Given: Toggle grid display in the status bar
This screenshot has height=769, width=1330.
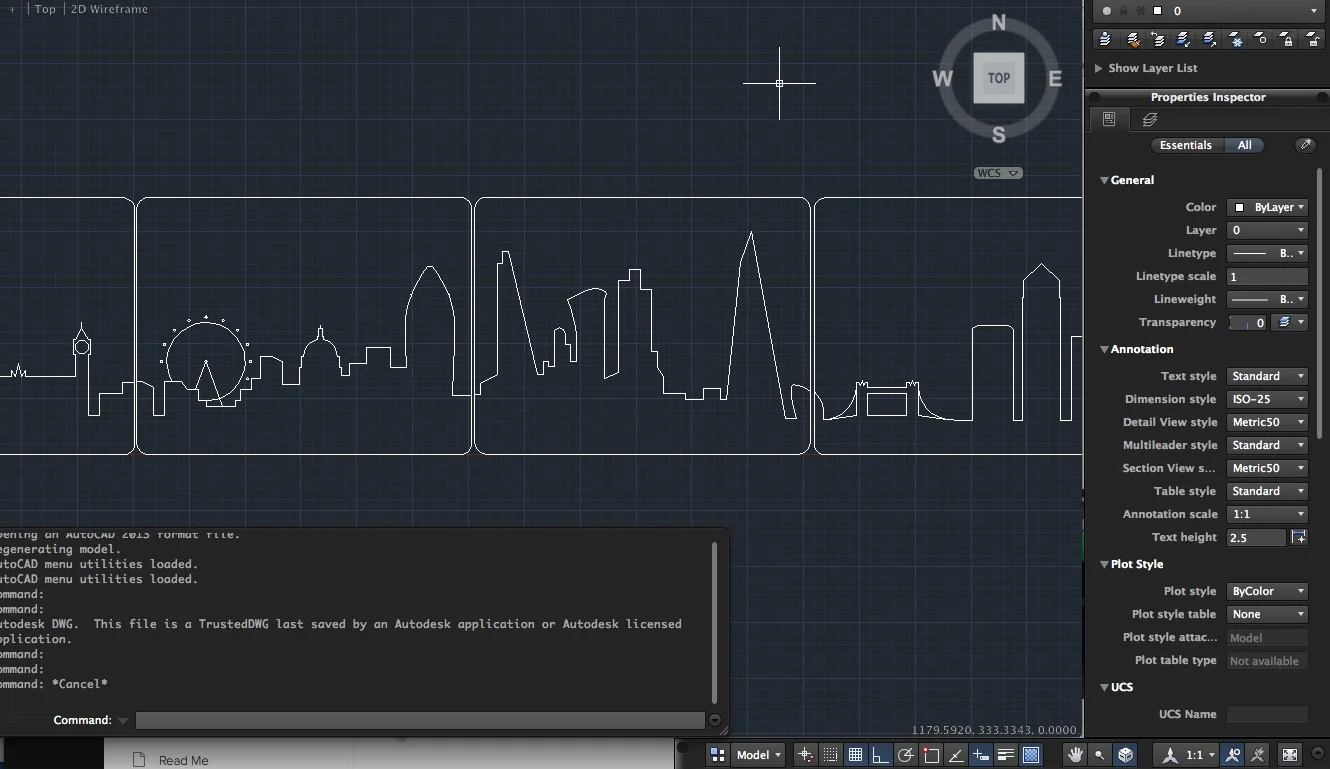Looking at the screenshot, I should pos(855,755).
